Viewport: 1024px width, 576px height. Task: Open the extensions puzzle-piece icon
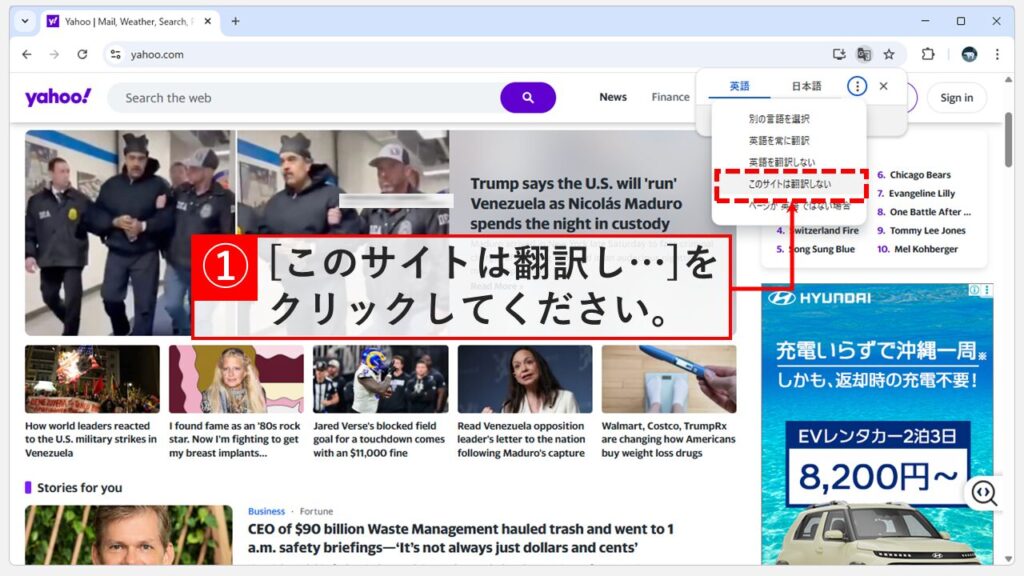point(929,54)
